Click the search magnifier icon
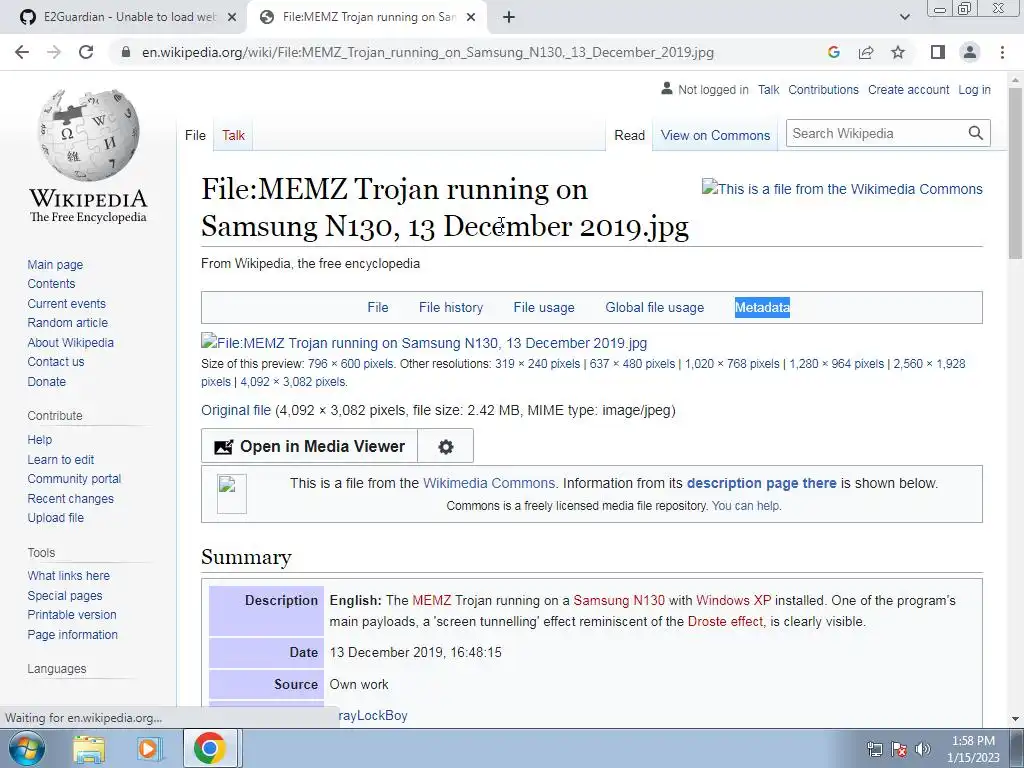Screen dimensions: 1024x768 (x=976, y=133)
